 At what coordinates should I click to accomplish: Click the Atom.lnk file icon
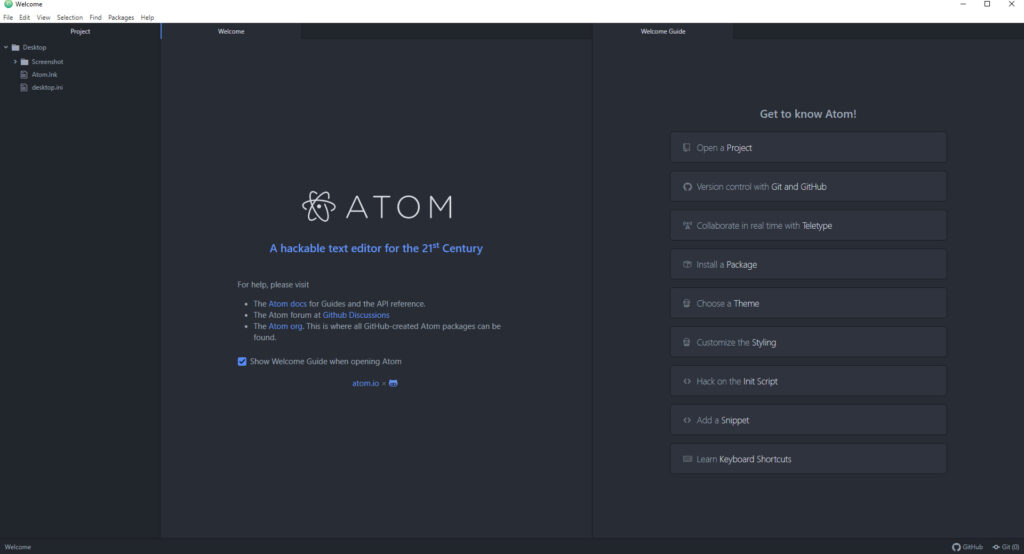pos(24,74)
